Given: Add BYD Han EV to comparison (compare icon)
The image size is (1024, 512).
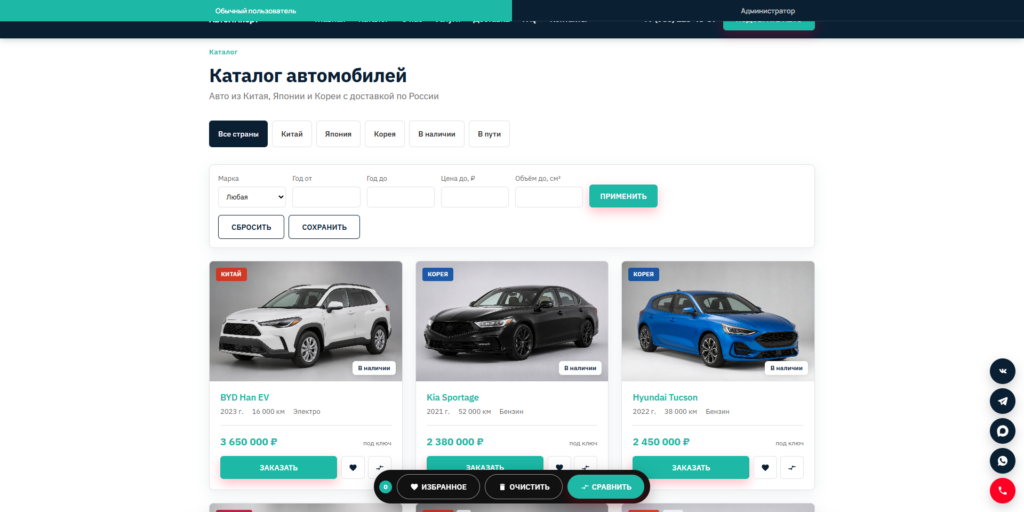Looking at the screenshot, I should pyautogui.click(x=379, y=468).
